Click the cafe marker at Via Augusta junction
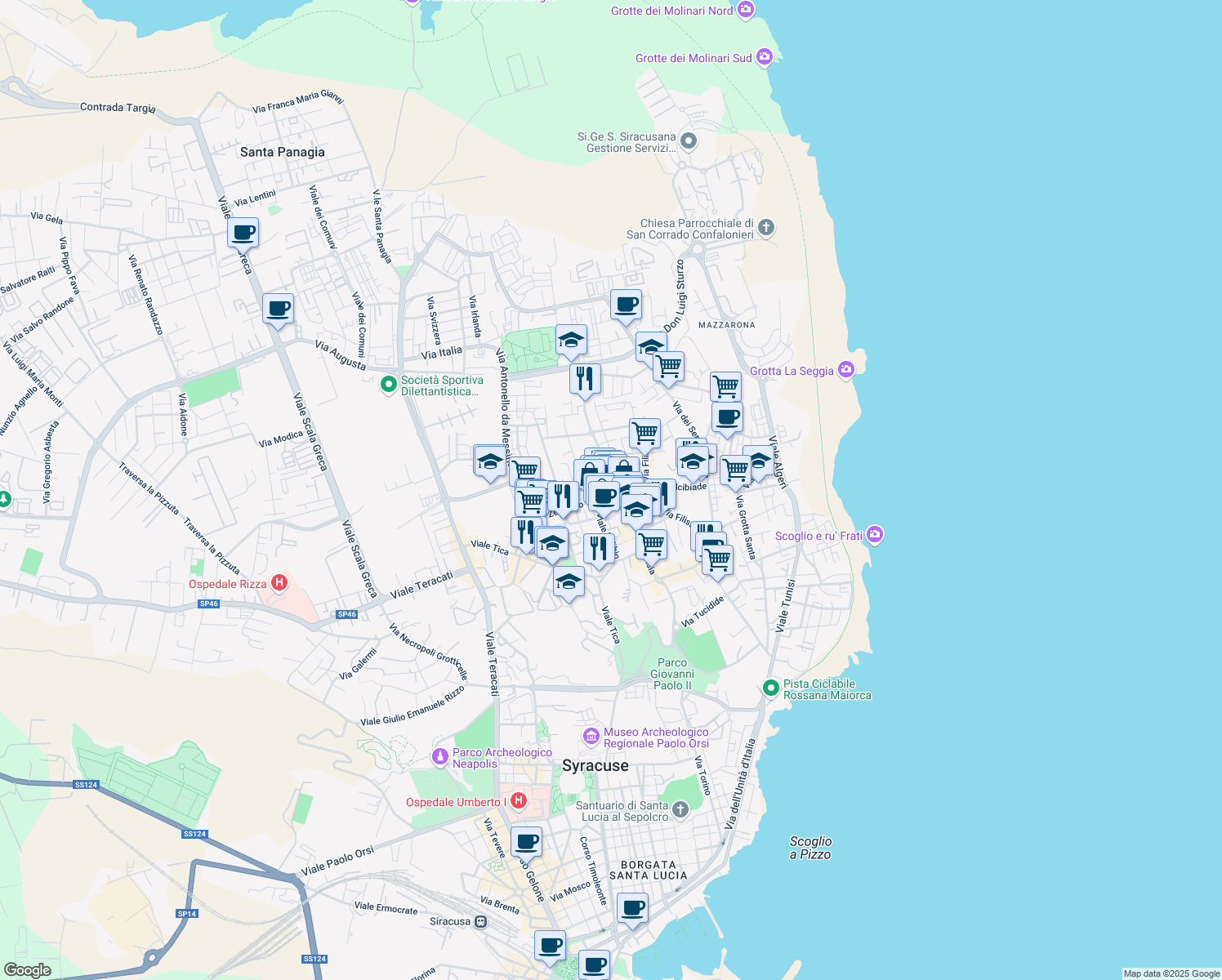Image resolution: width=1222 pixels, height=980 pixels. pyautogui.click(x=278, y=310)
